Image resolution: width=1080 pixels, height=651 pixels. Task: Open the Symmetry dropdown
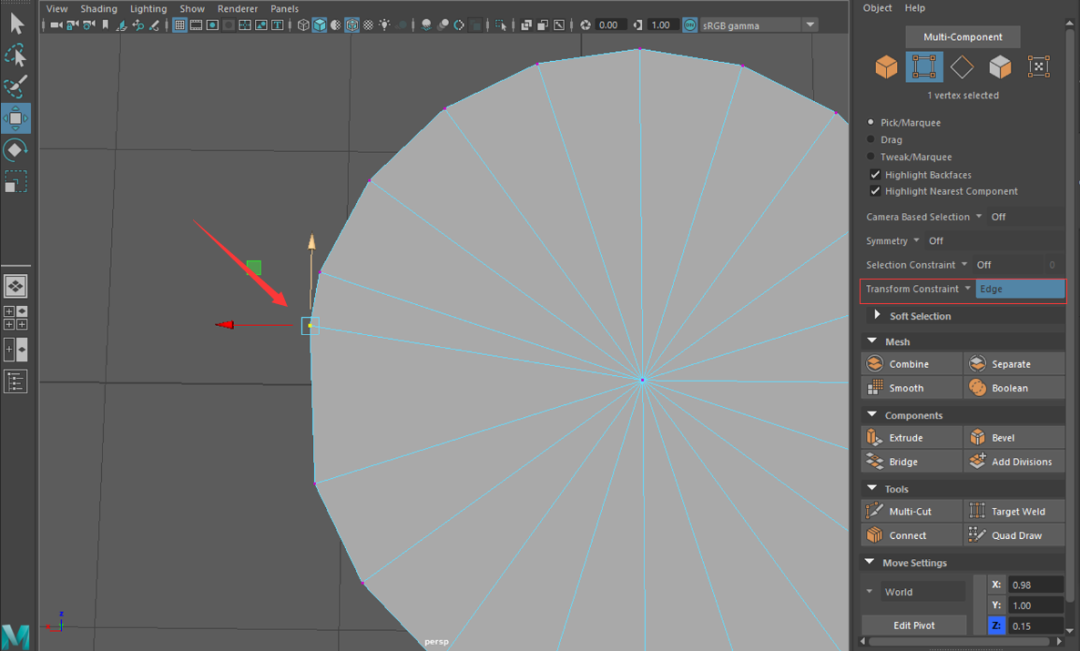(x=917, y=240)
